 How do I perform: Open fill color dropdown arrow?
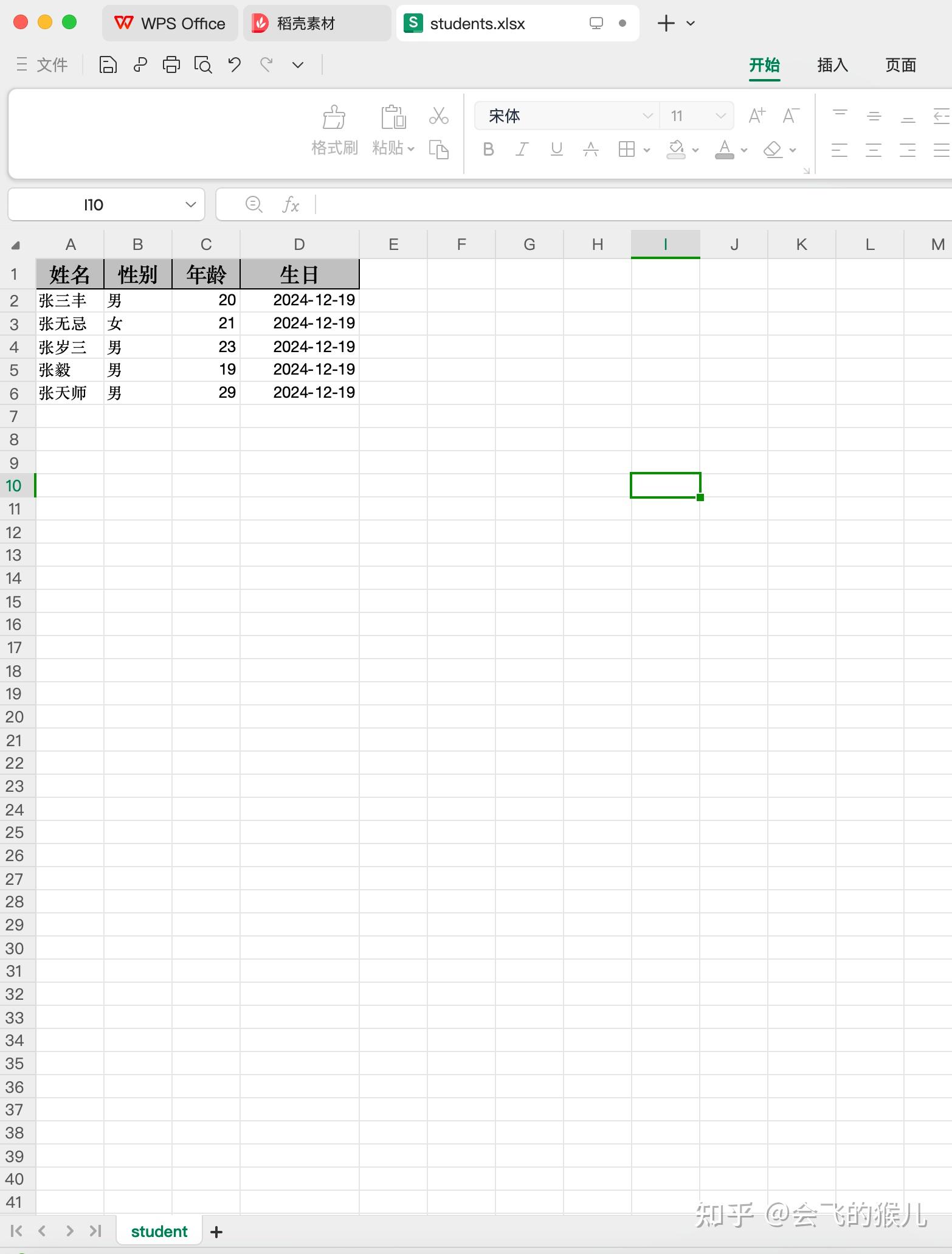coord(695,150)
